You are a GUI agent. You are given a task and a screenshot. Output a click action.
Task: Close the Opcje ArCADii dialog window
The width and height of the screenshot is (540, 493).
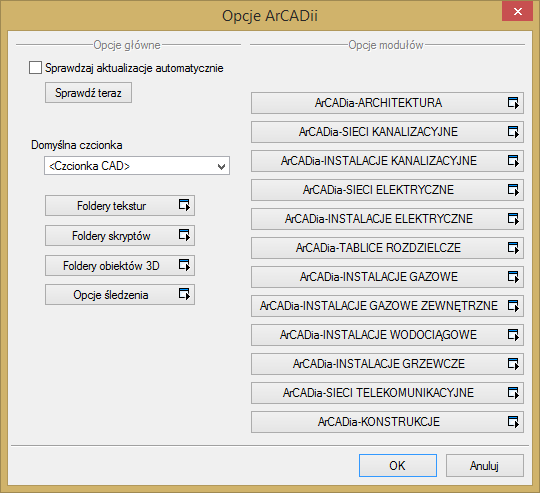[x=517, y=12]
